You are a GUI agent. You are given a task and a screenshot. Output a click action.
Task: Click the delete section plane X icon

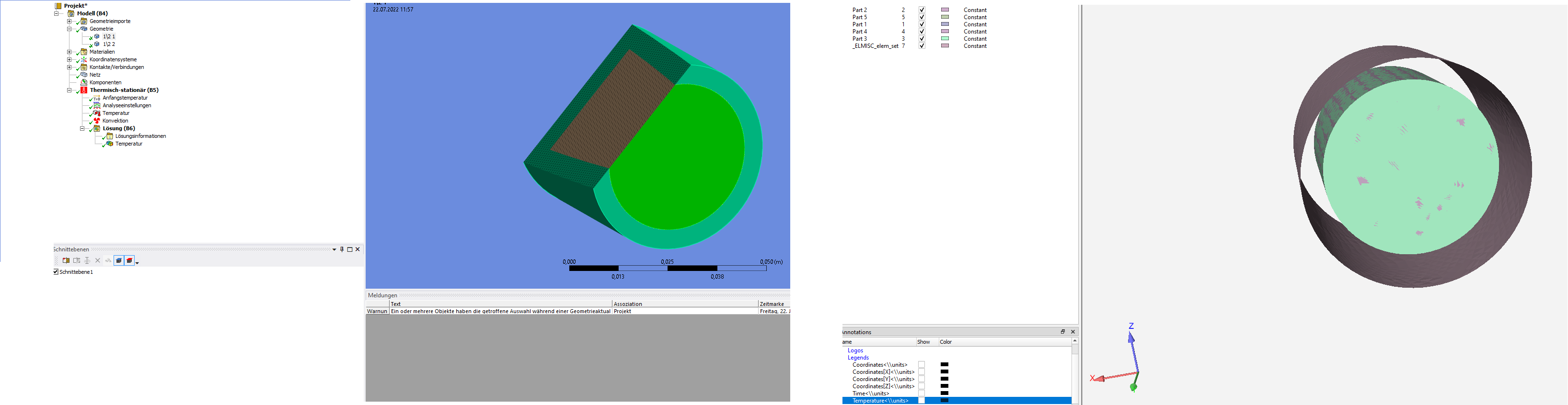pyautogui.click(x=97, y=260)
